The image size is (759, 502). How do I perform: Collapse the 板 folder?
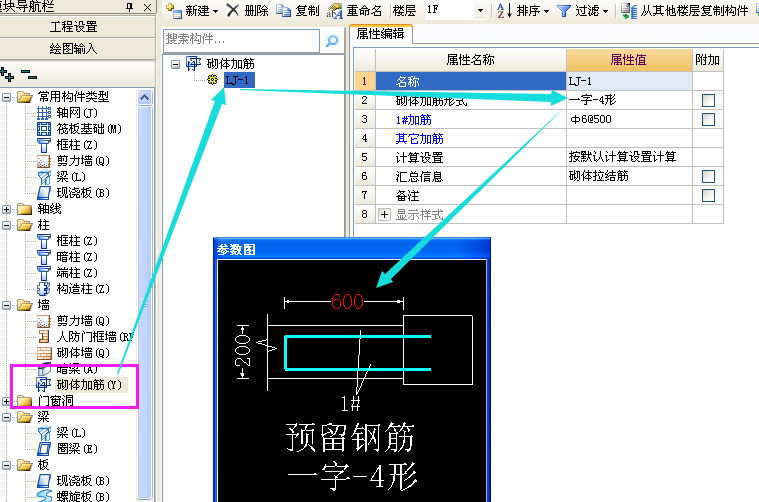(6, 465)
